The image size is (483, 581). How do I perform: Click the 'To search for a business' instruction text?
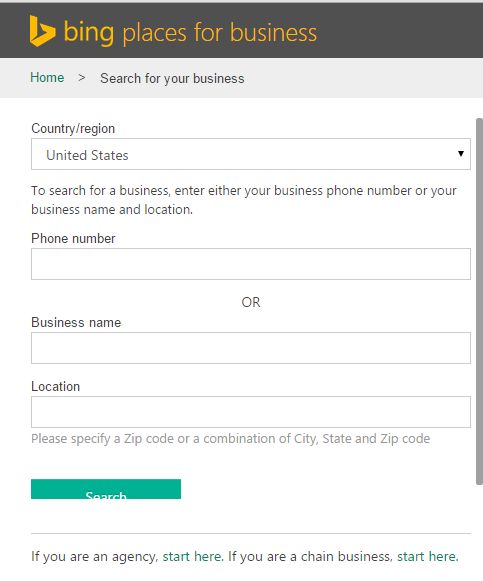244,200
